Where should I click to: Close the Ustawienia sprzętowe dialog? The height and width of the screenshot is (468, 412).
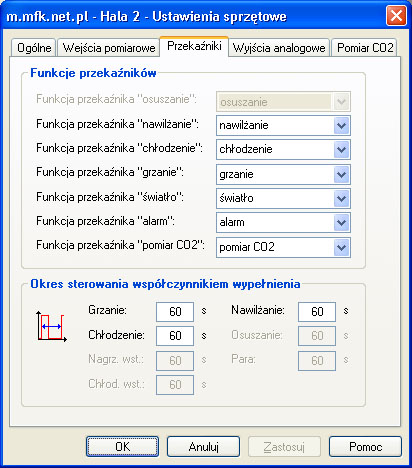[396, 16]
